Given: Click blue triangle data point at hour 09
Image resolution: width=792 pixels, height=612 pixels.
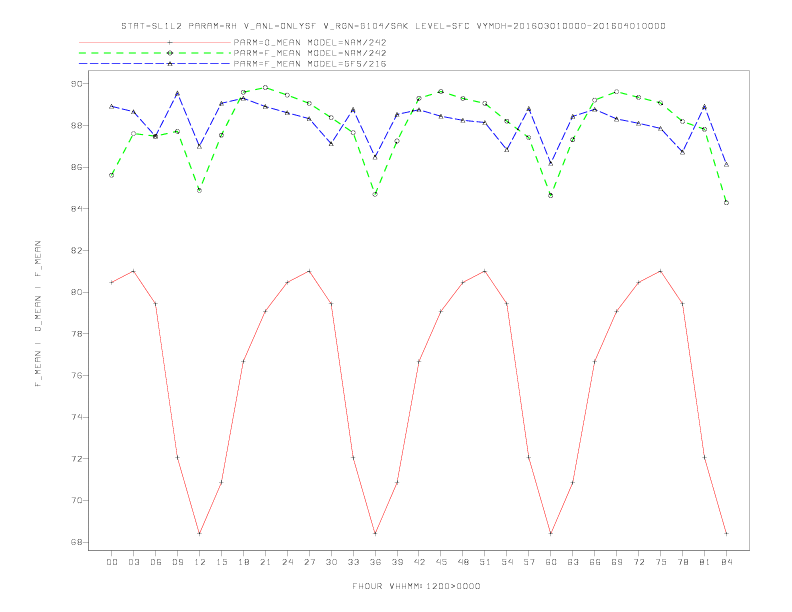Looking at the screenshot, I should coord(177,93).
